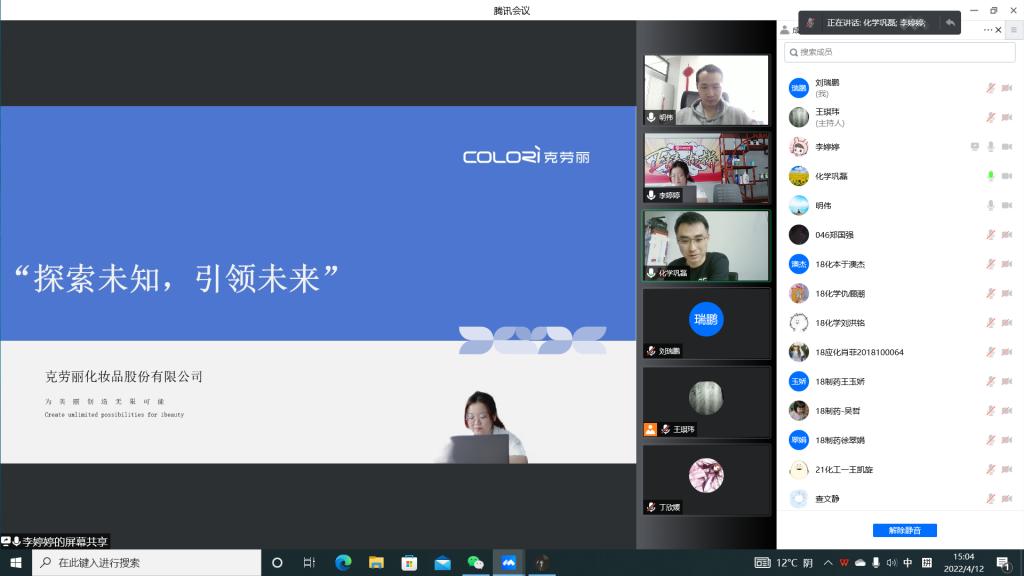The height and width of the screenshot is (576, 1024).
Task: Toggle the green microphone of 化学巩磊
Action: [x=990, y=176]
